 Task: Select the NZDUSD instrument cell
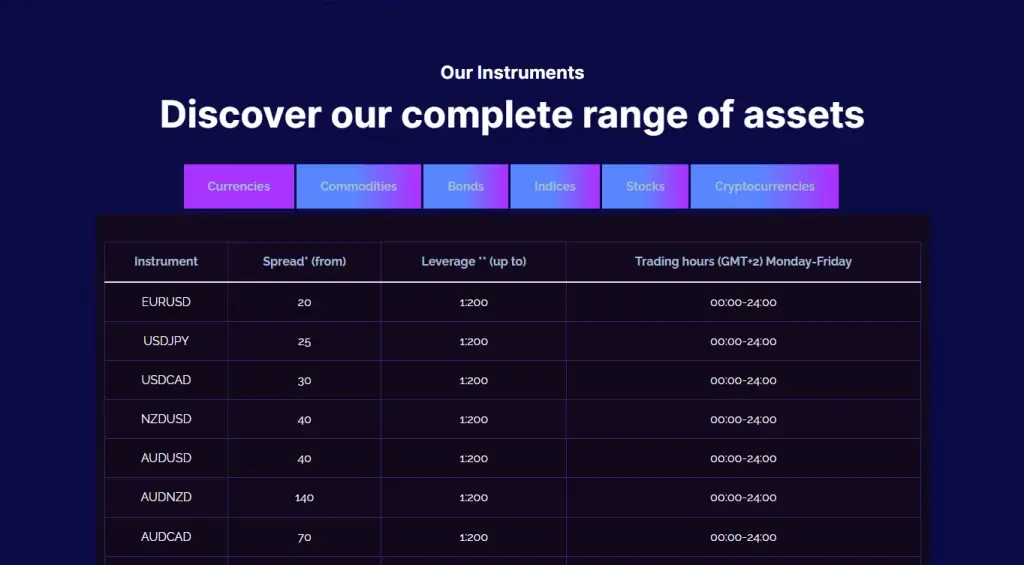[166, 419]
